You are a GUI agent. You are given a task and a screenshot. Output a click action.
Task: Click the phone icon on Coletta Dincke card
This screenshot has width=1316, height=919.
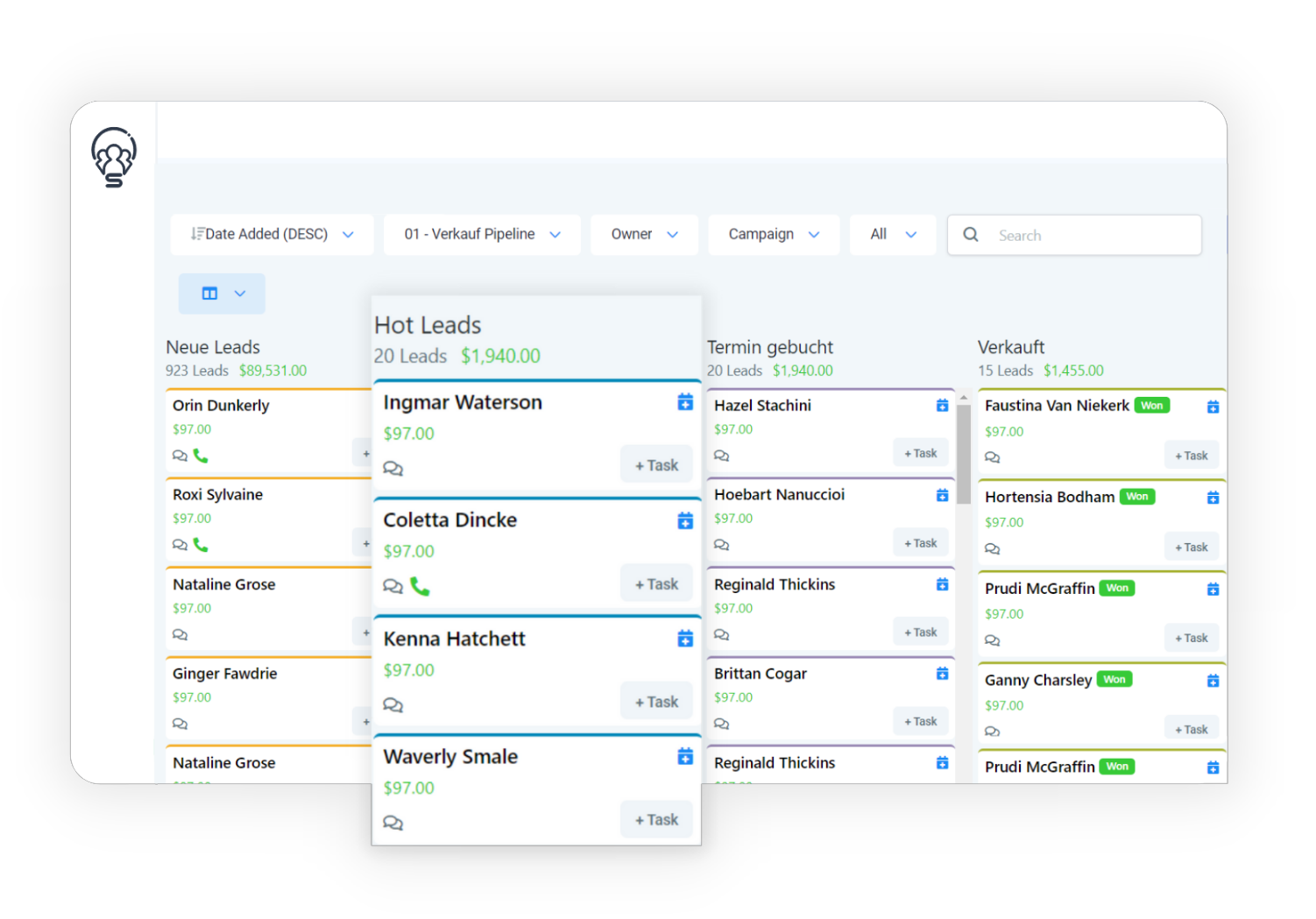(x=420, y=586)
